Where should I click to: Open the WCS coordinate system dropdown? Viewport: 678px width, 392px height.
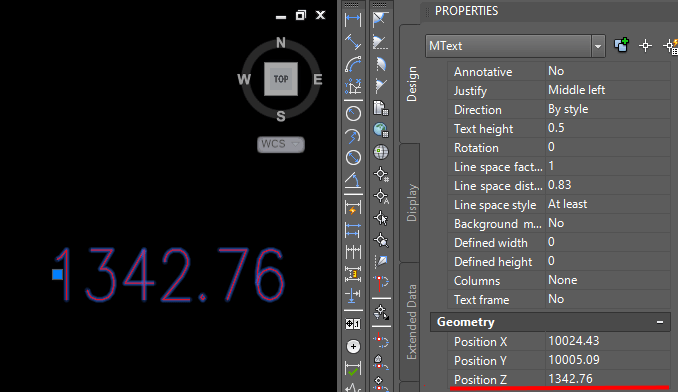[x=281, y=144]
